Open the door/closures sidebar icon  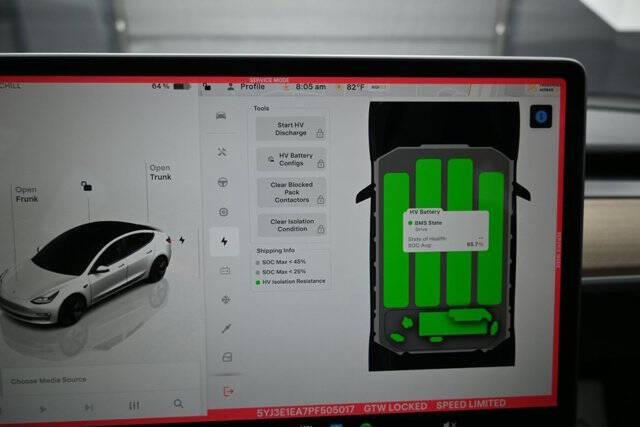227,357
